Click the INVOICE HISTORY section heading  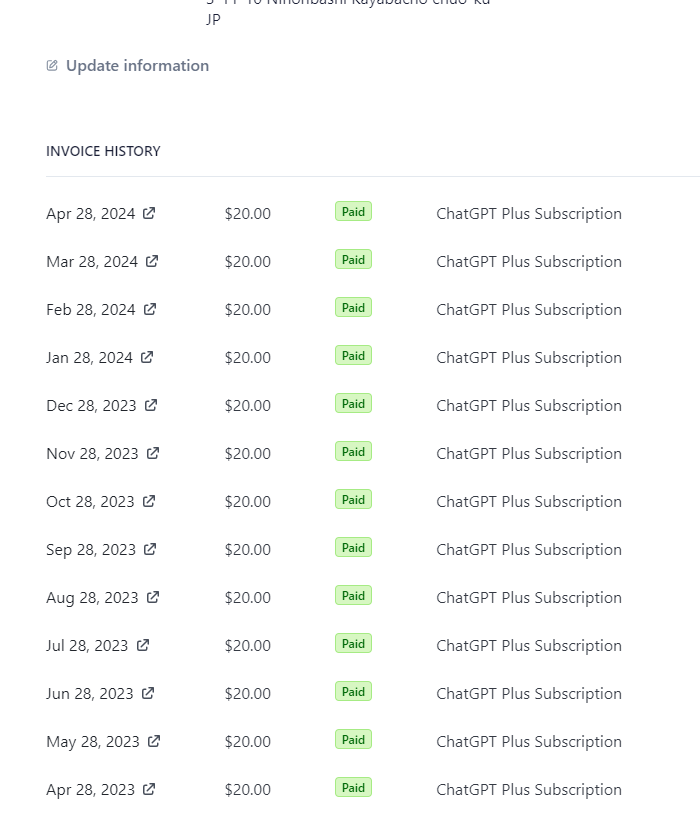point(103,151)
